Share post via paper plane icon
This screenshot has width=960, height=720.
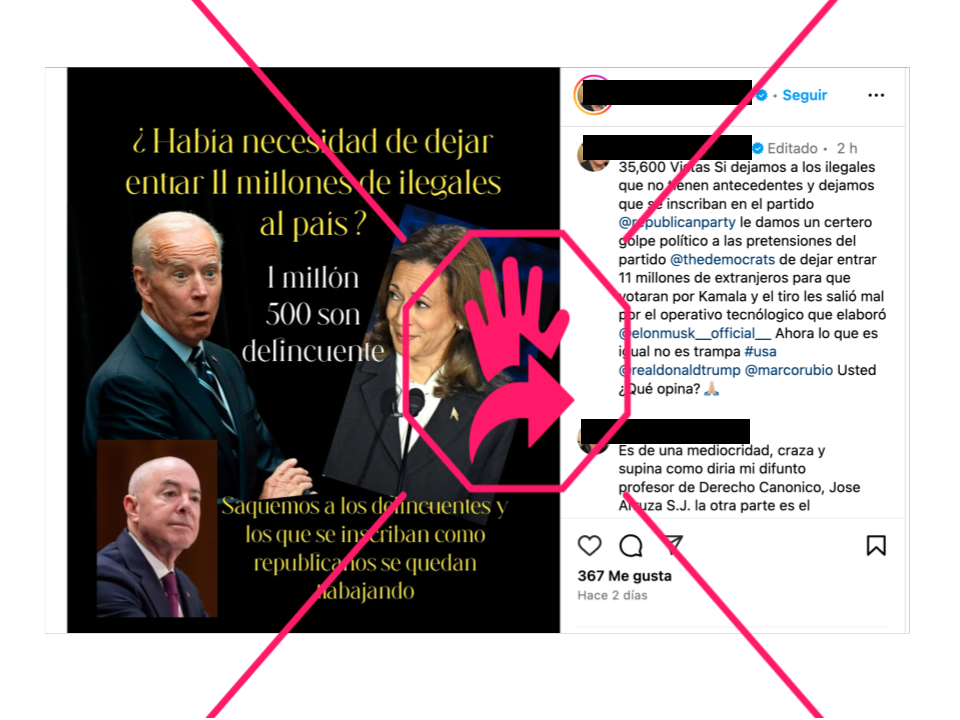(x=672, y=544)
